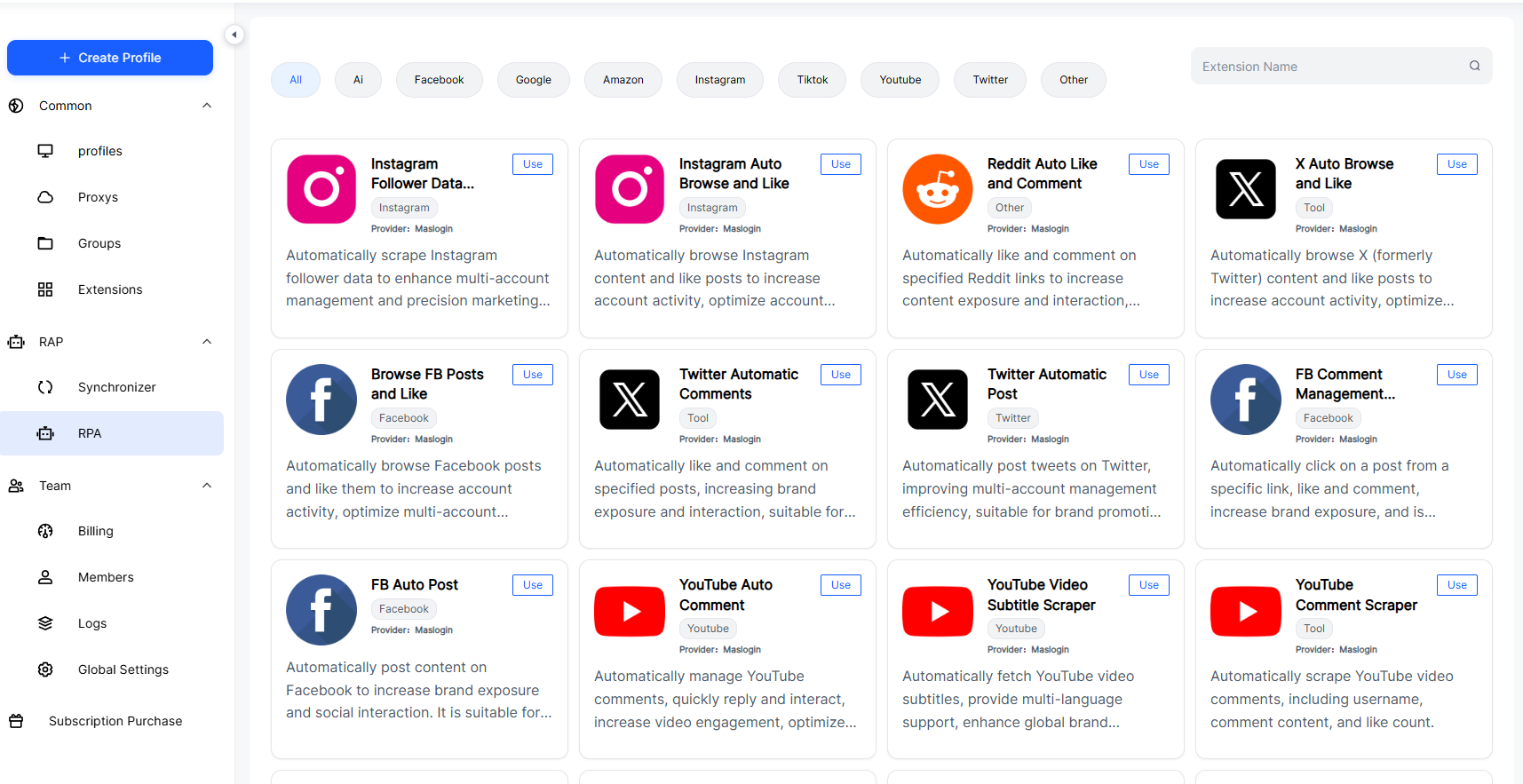
Task: Open Subscription Purchase in the sidebar
Action: point(115,721)
